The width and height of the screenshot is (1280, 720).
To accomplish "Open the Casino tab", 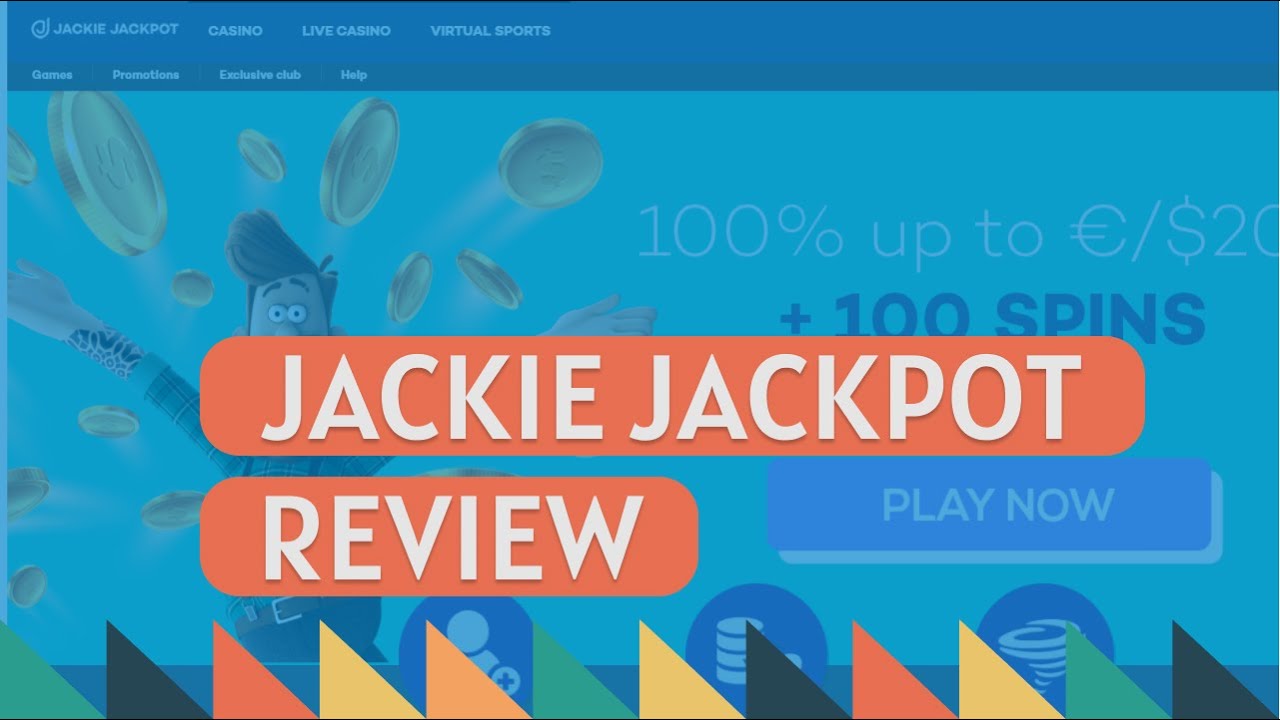I will [x=235, y=31].
